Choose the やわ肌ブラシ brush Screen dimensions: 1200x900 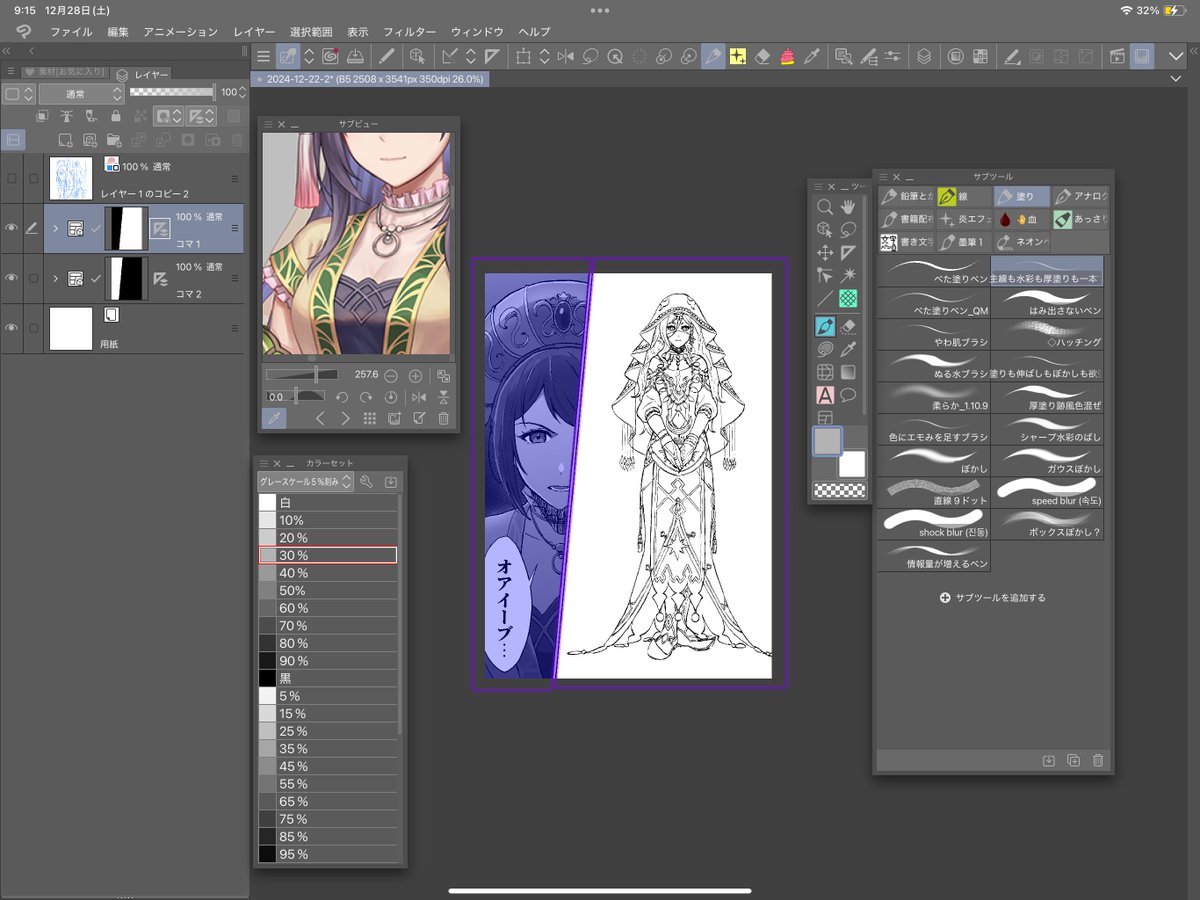pos(933,335)
